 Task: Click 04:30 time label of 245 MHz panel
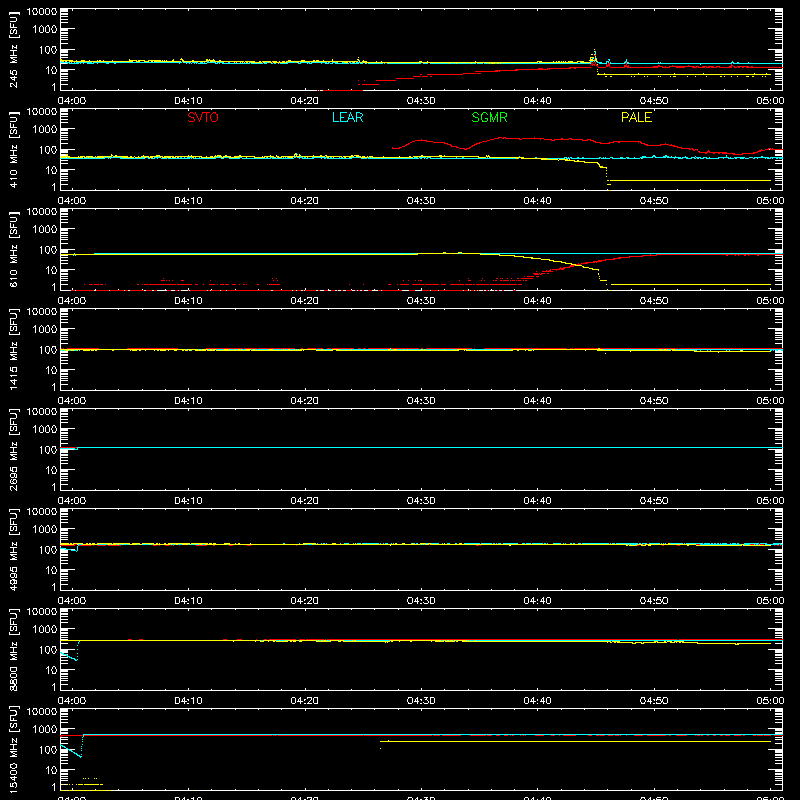[x=421, y=101]
